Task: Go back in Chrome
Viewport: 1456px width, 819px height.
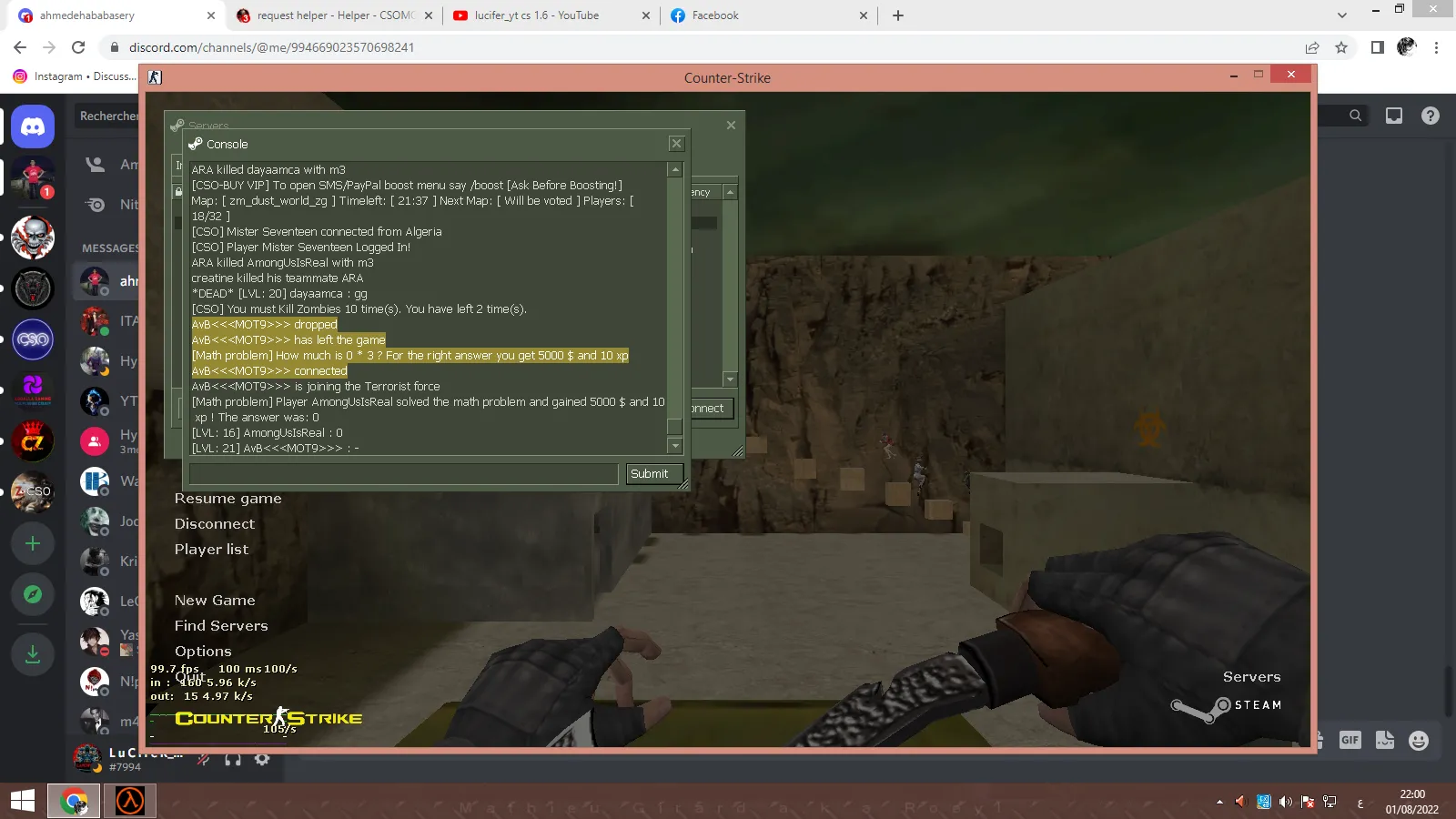Action: coord(20,47)
